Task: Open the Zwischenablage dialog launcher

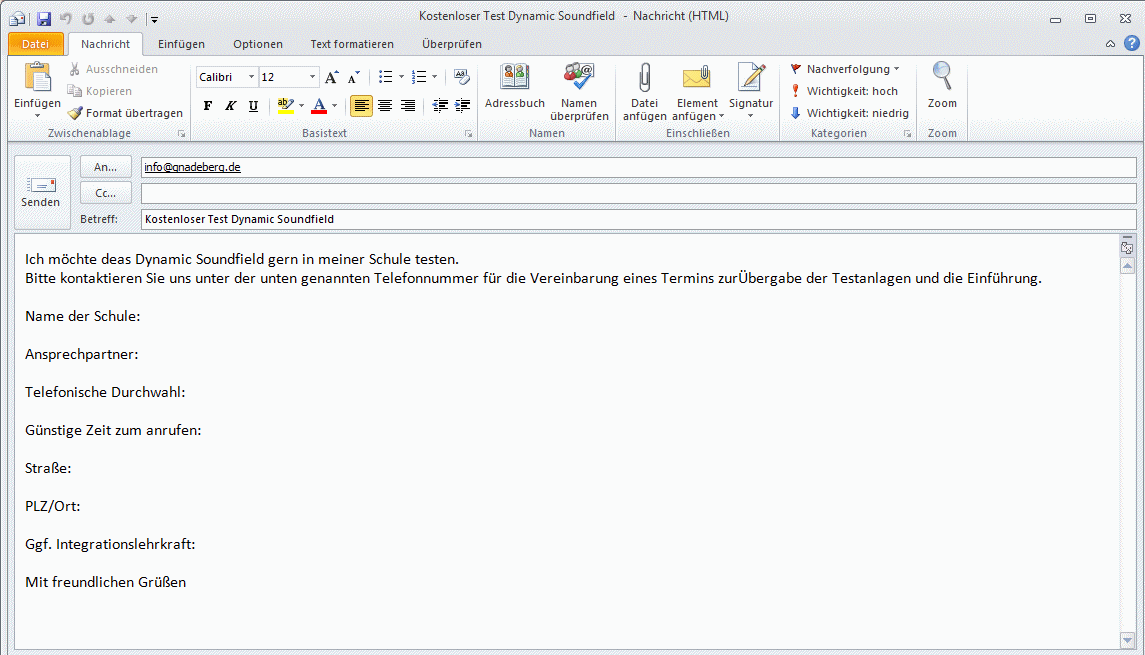Action: (181, 134)
